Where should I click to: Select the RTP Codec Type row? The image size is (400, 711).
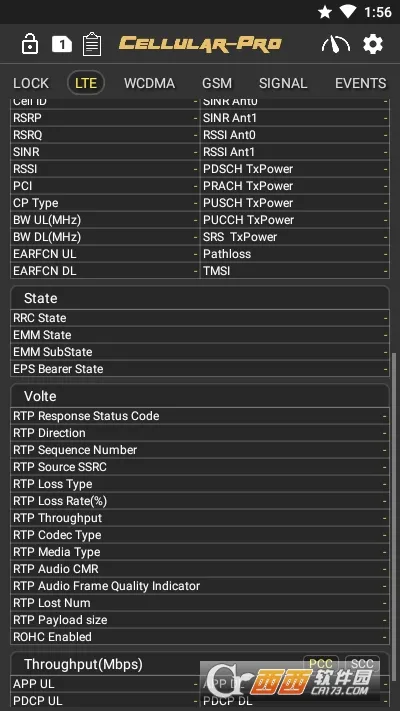[200, 535]
